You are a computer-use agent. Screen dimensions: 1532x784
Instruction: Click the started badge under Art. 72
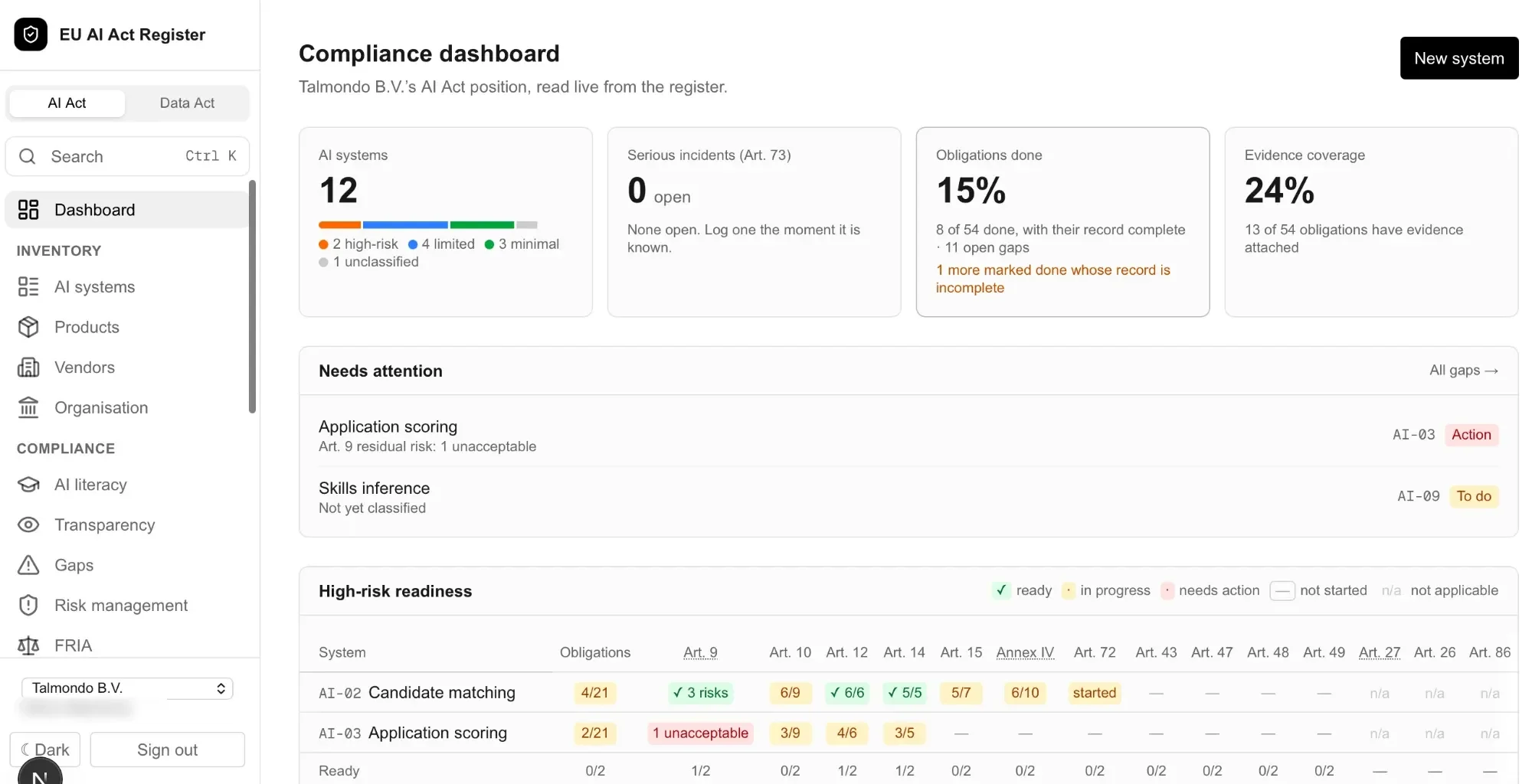point(1095,693)
